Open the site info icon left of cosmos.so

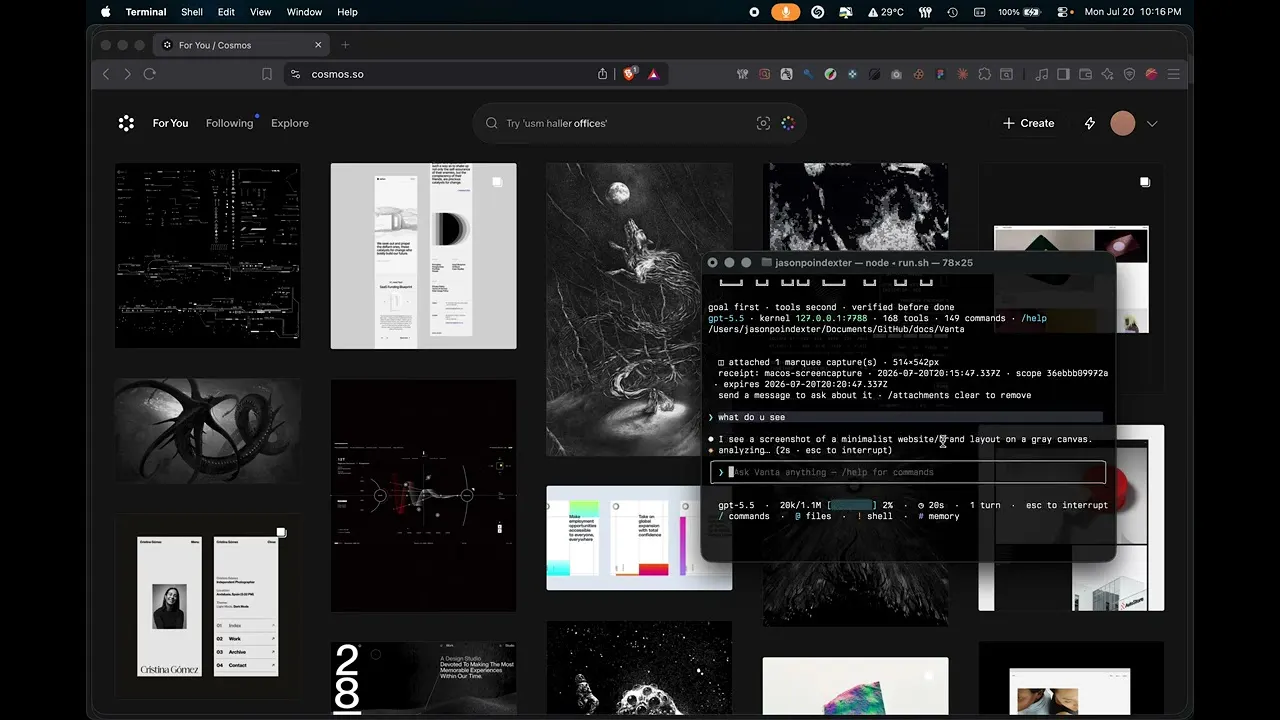(294, 74)
